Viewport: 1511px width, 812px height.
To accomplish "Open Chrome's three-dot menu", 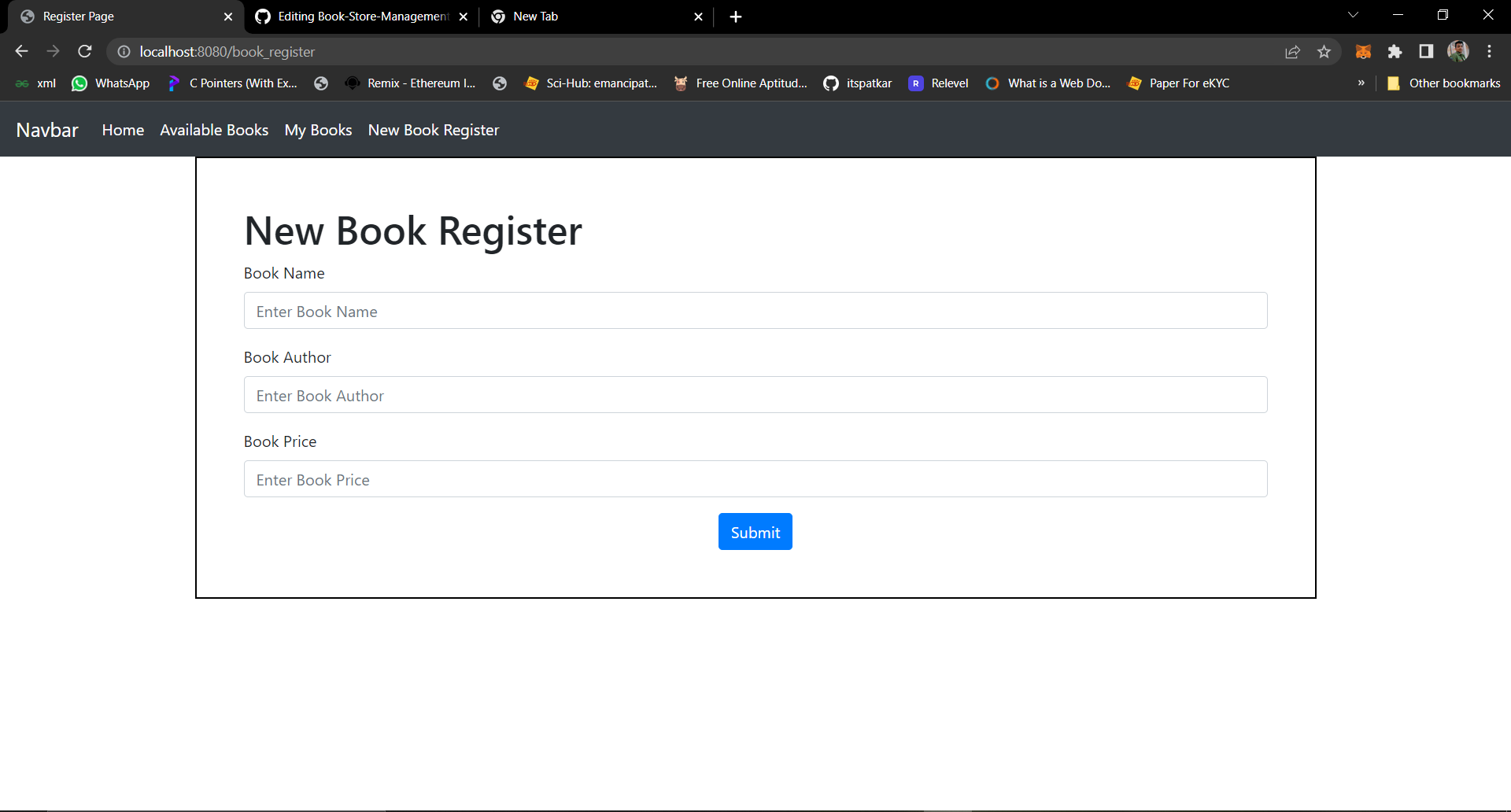I will pos(1490,51).
